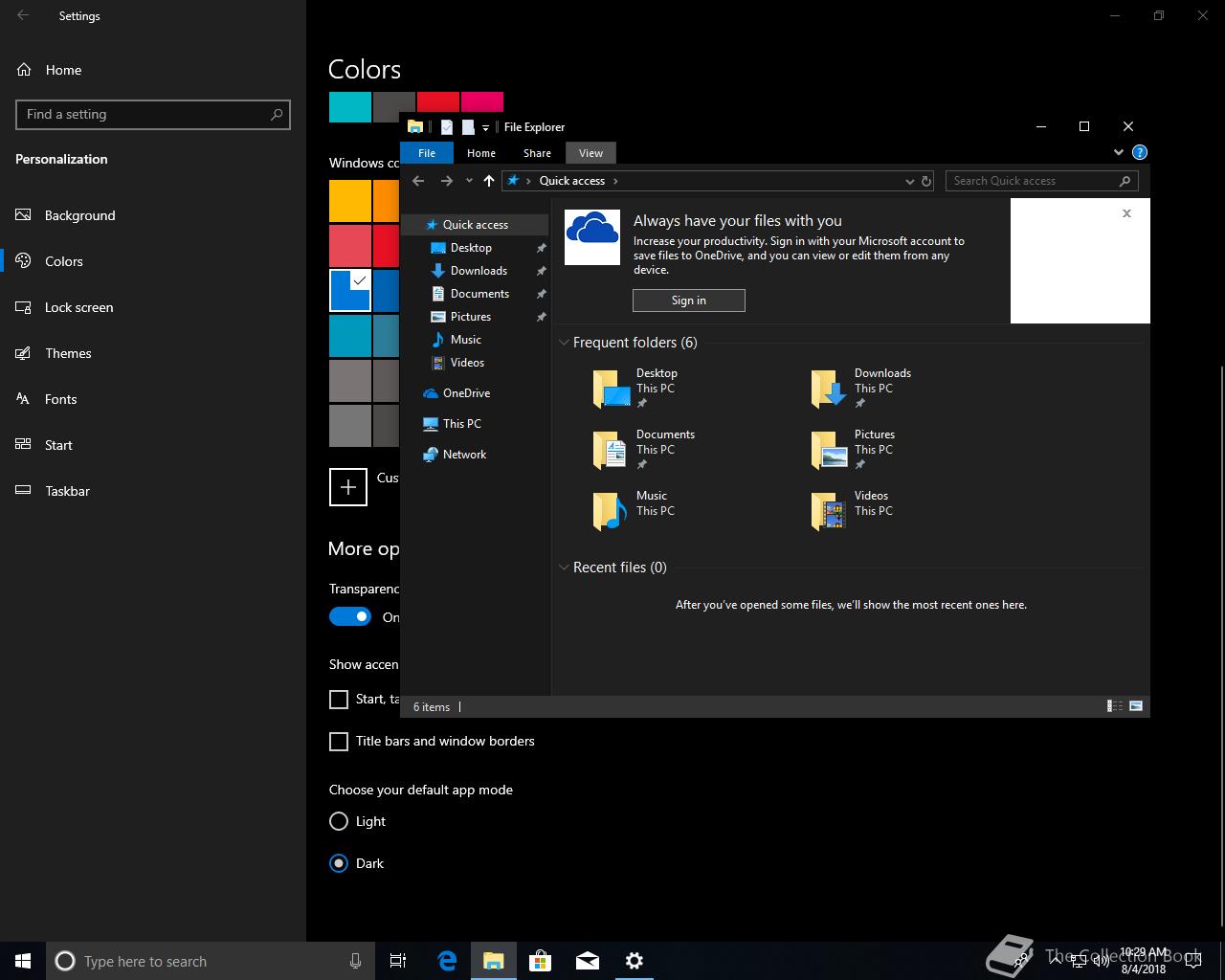Click the chevron after Quick access breadcrumb
Image resolution: width=1225 pixels, height=980 pixels.
point(615,181)
